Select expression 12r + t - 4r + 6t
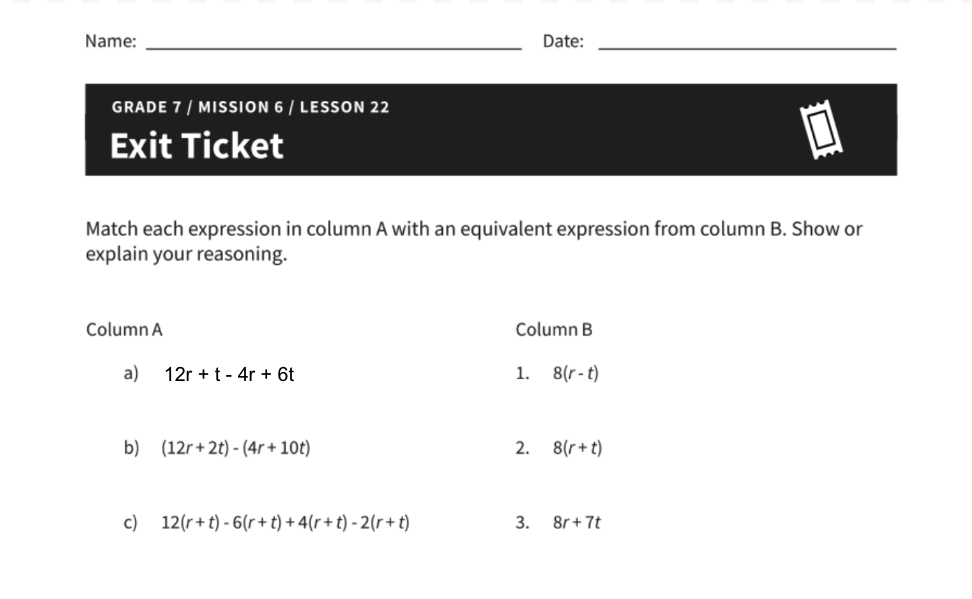The width and height of the screenshot is (972, 599). [229, 375]
